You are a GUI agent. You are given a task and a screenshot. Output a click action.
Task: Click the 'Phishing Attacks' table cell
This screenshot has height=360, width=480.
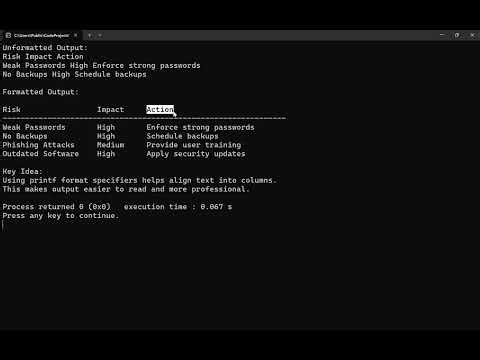pyautogui.click(x=38, y=145)
